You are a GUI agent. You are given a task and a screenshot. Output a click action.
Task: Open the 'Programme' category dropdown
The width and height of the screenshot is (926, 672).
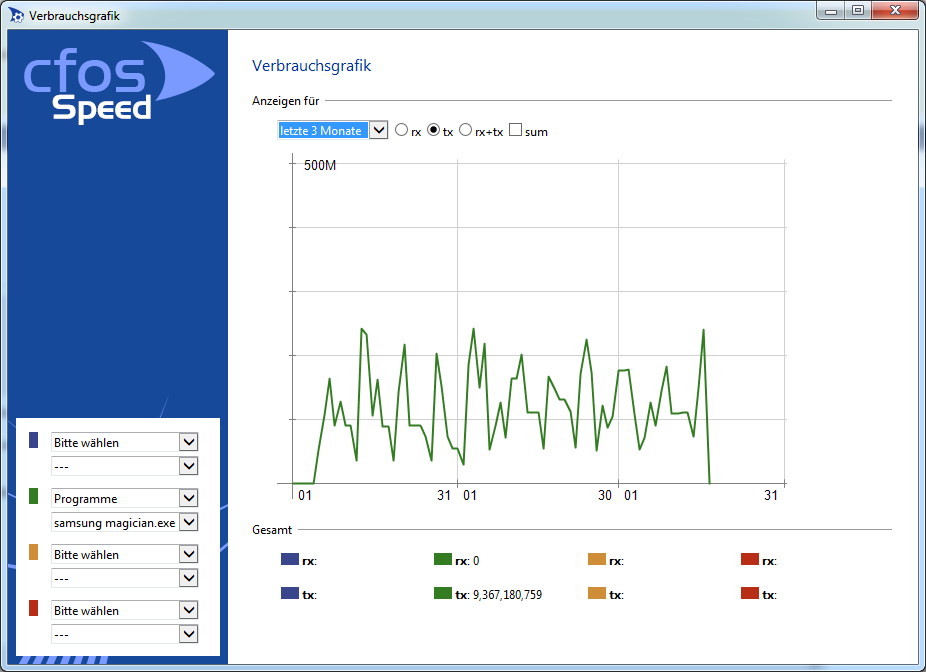point(125,498)
